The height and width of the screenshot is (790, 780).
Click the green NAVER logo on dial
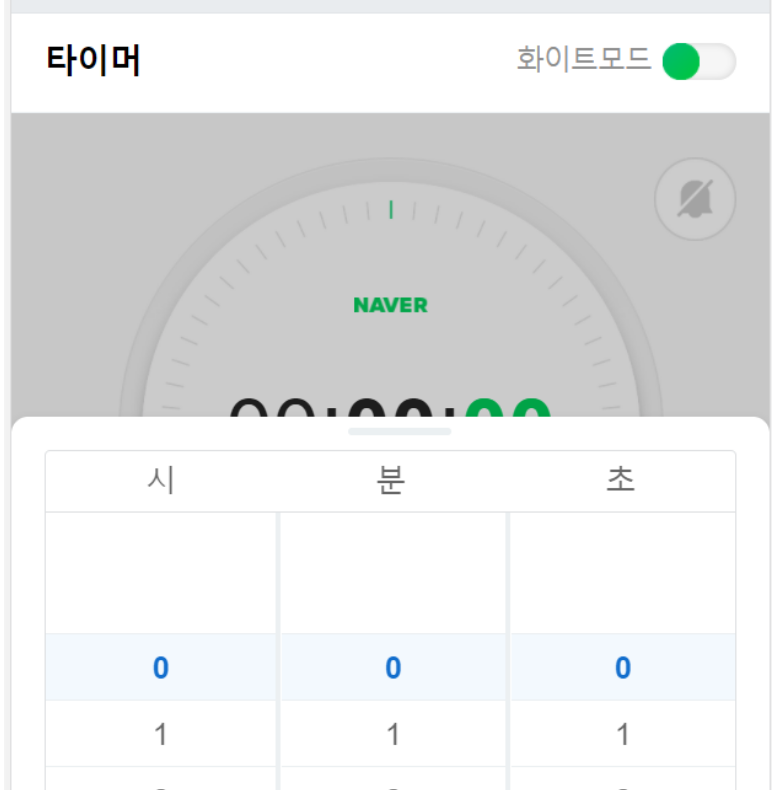pyautogui.click(x=391, y=305)
